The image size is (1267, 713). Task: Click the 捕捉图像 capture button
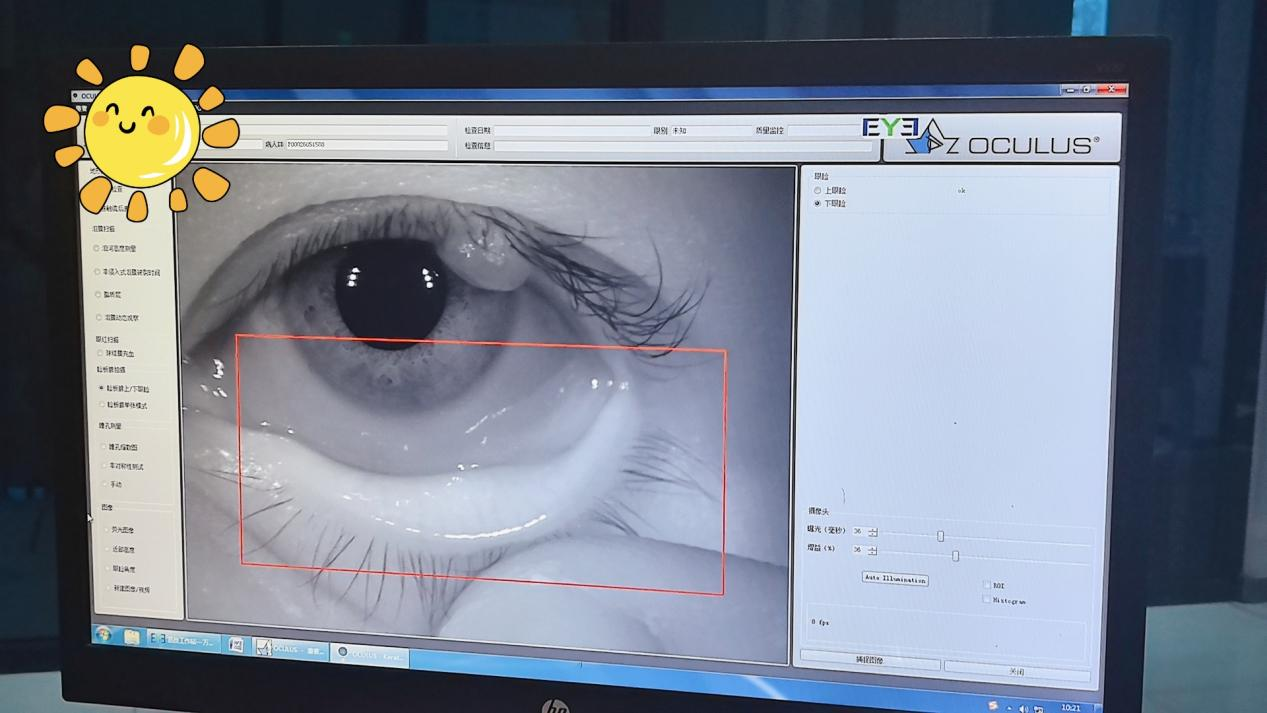pos(870,661)
